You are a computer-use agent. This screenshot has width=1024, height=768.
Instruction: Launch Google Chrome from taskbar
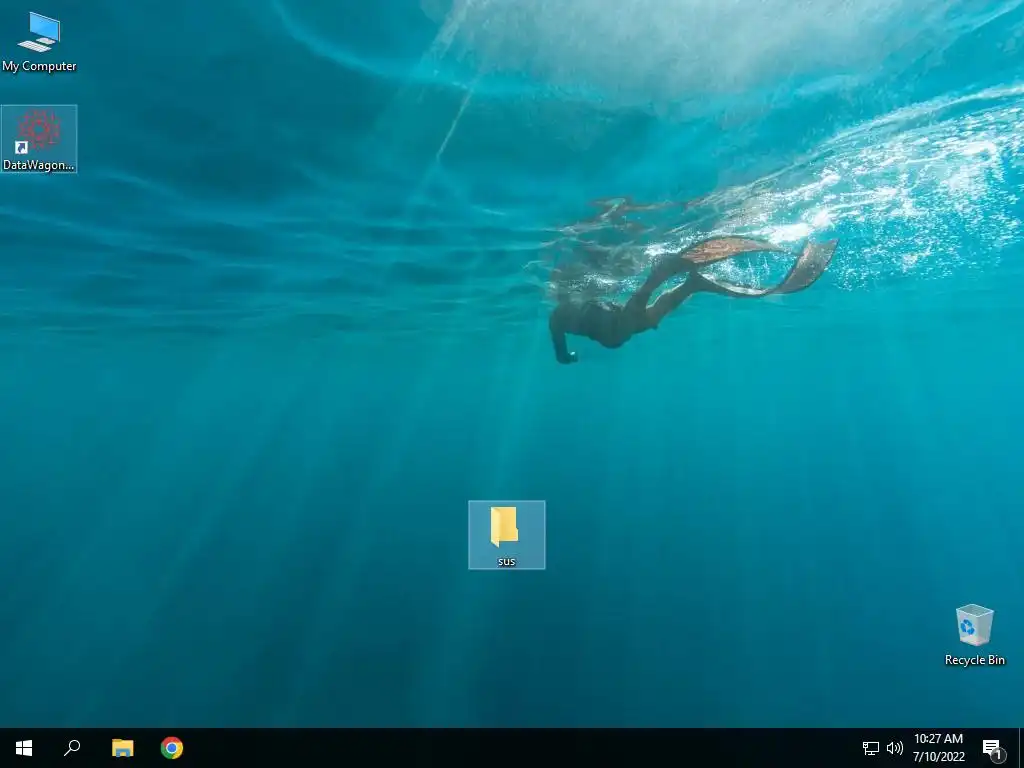point(172,748)
